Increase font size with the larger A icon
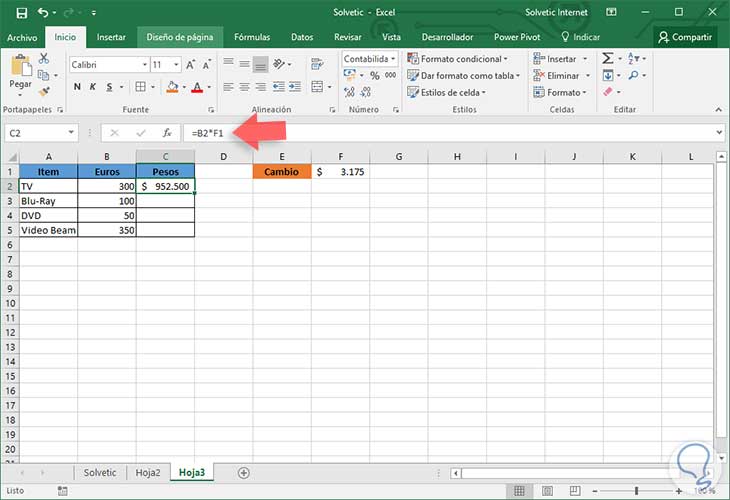 [190, 65]
